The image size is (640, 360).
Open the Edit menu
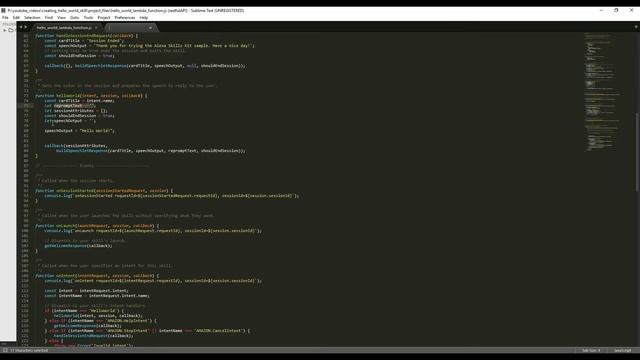[x=16, y=18]
